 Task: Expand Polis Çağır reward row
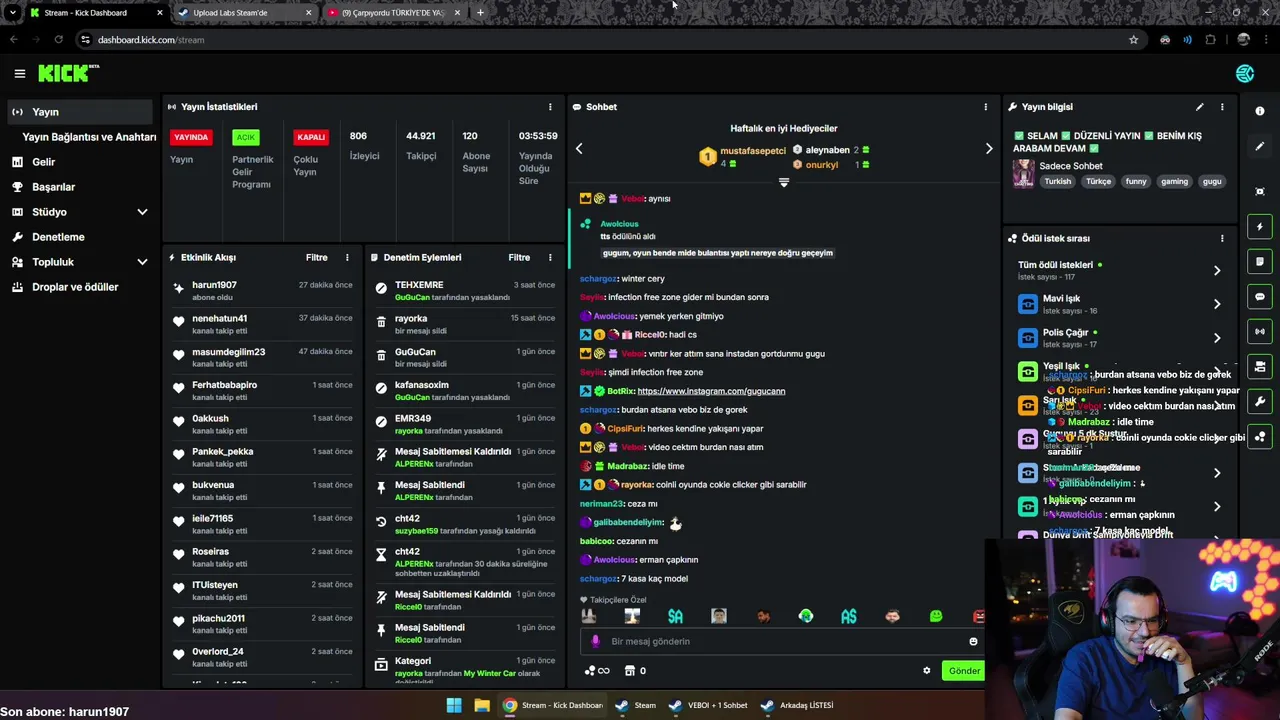click(x=1217, y=338)
